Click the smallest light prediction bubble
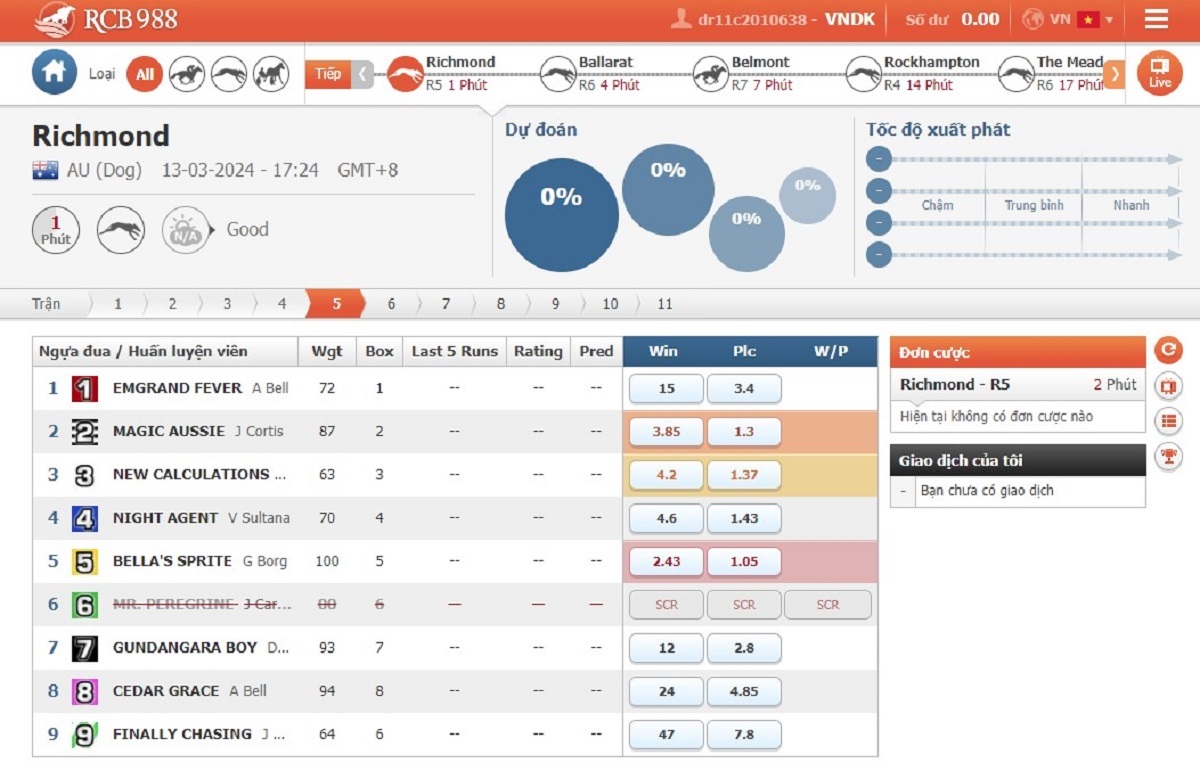 point(807,195)
